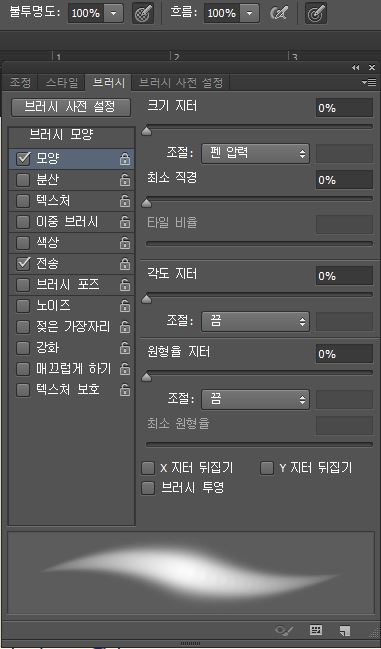Click the 각도 지터 percentage field

[x=344, y=276]
